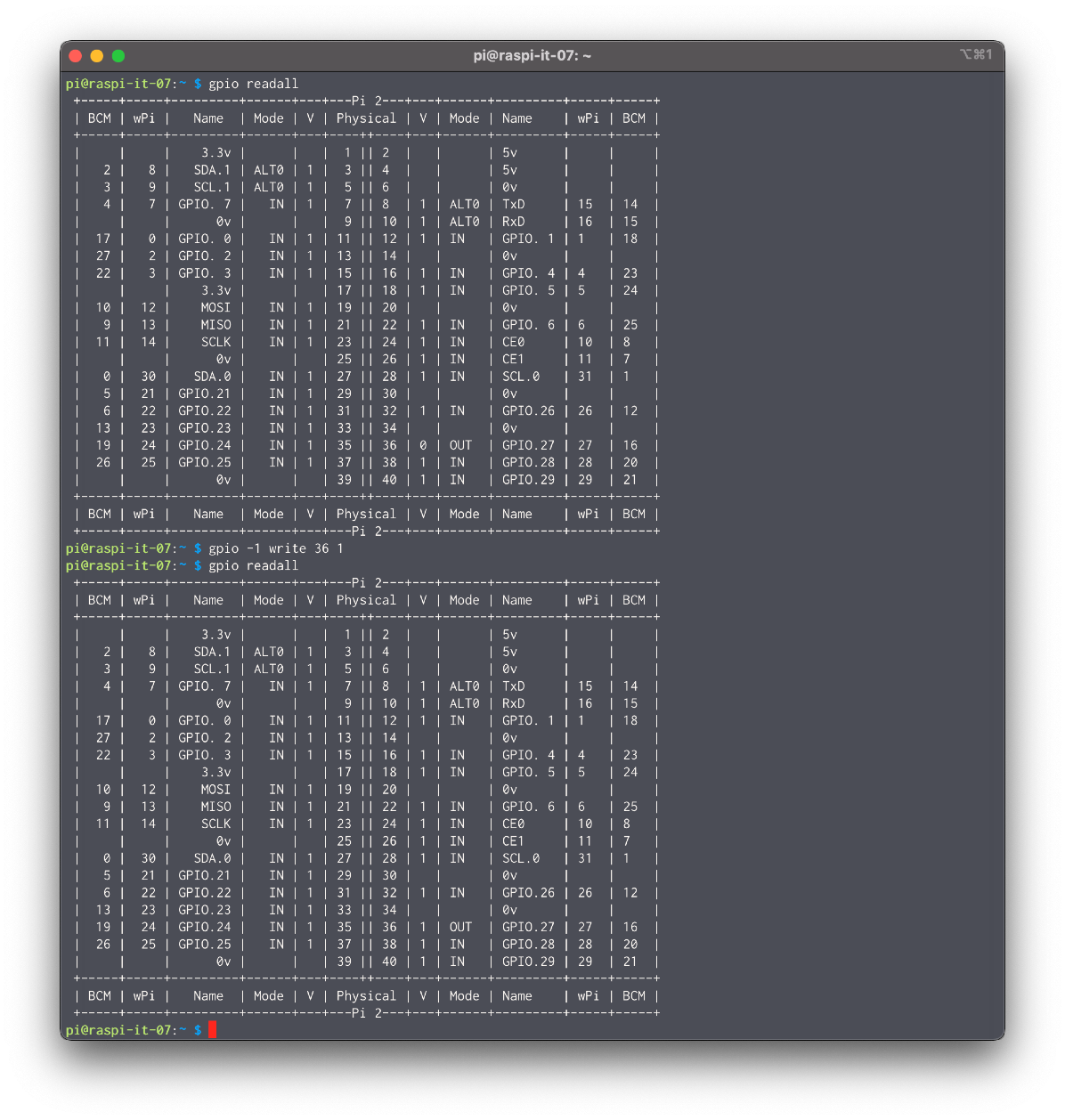This screenshot has width=1065, height=1120.
Task: Click TxD name in the first table
Action: pos(513,204)
